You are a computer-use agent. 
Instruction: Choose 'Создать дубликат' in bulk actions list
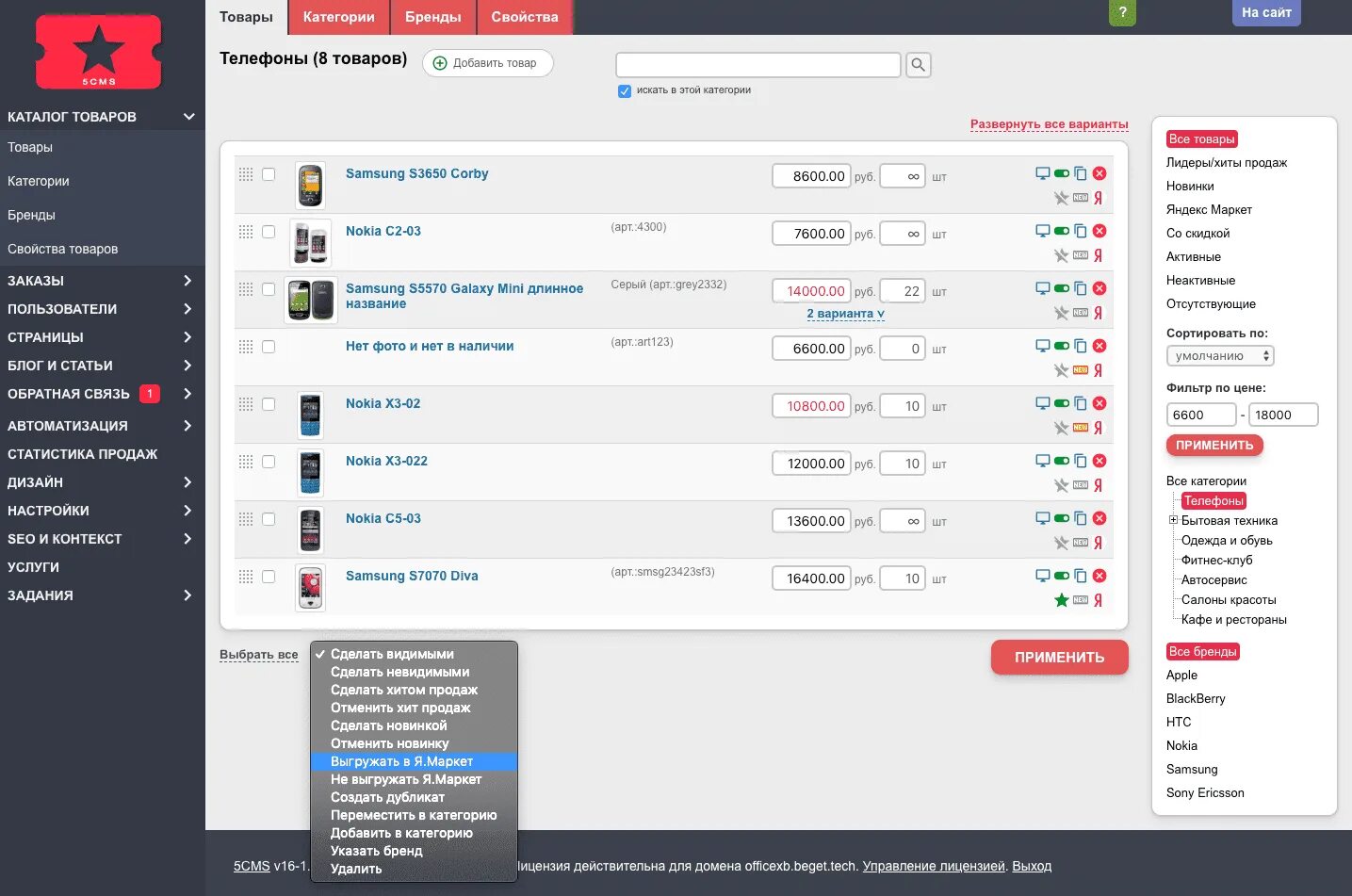[x=414, y=797]
